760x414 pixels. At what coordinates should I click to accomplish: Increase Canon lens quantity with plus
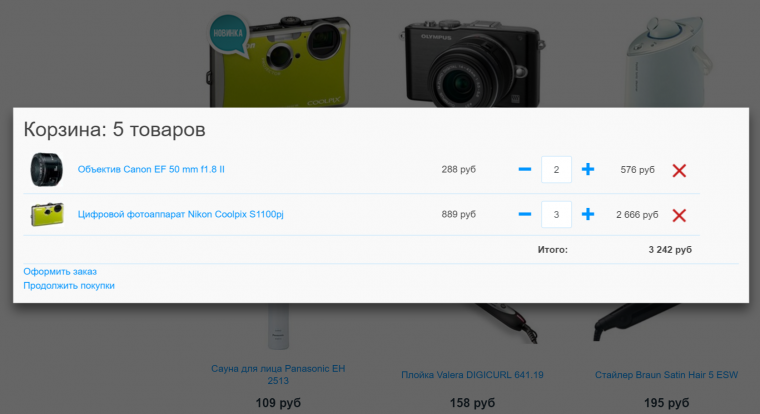tap(588, 170)
